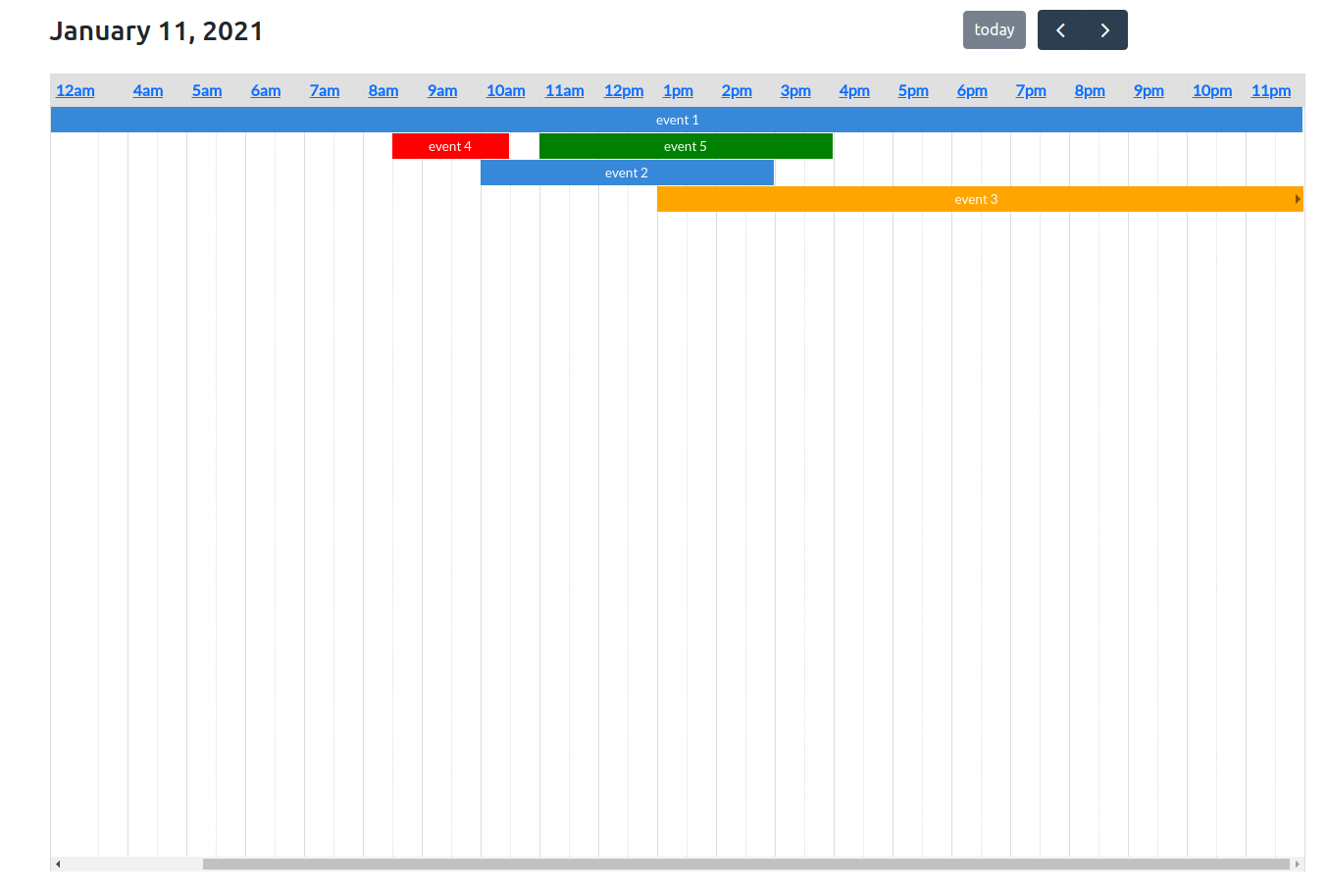Click the next day chevron arrow
The width and height of the screenshot is (1327, 896).
point(1104,29)
